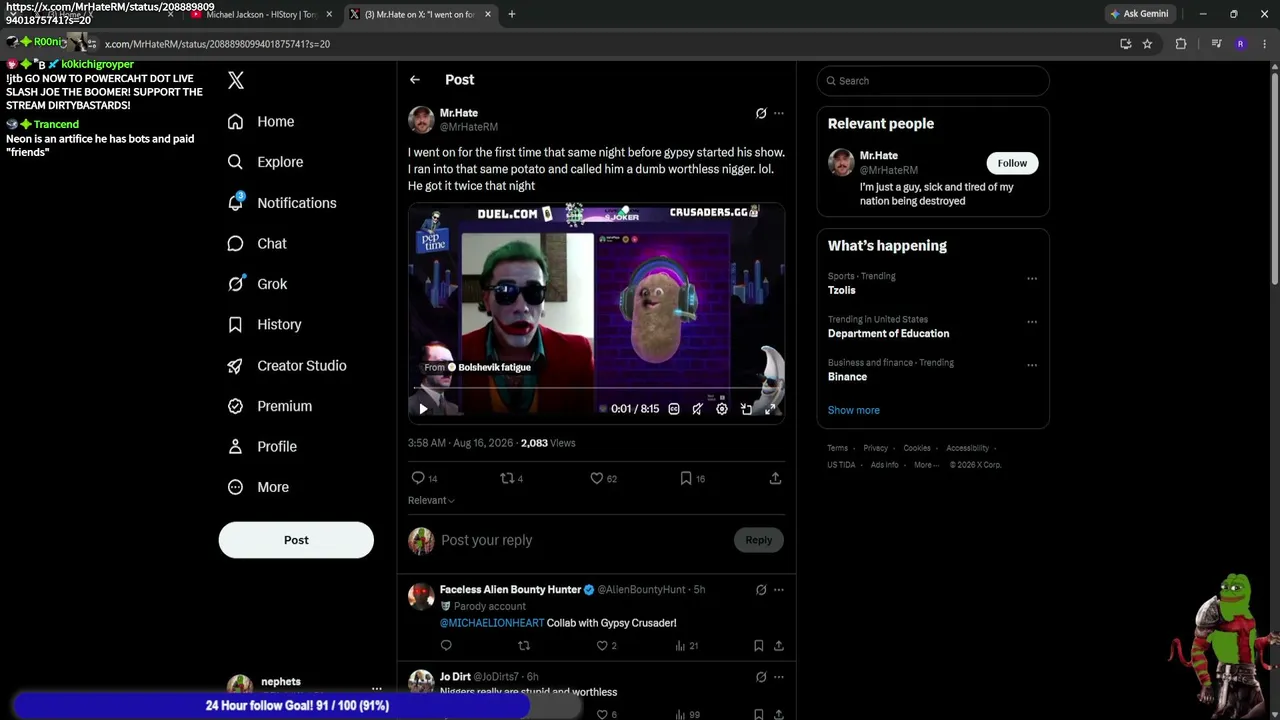Open picture-in-picture for the video

click(746, 409)
